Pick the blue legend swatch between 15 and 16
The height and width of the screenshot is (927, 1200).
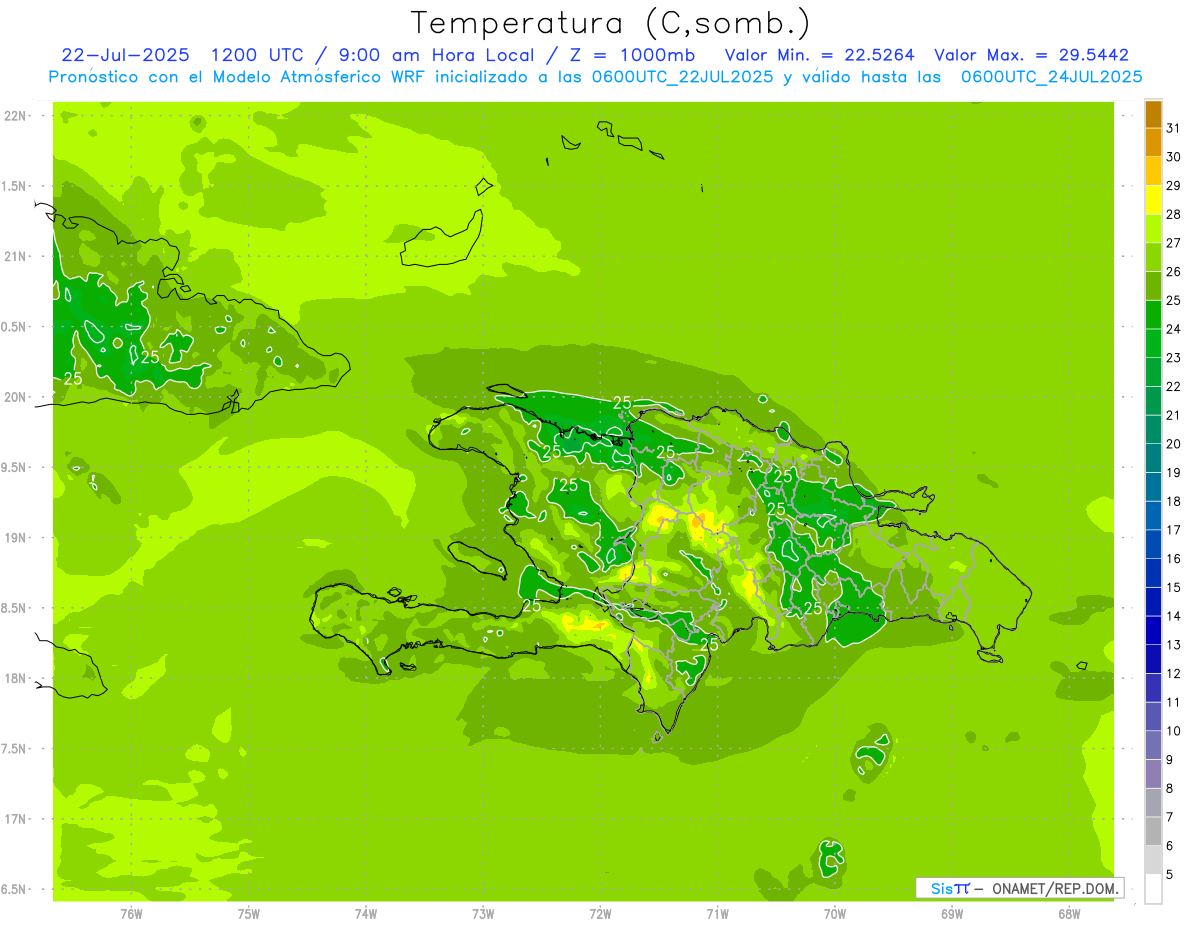[x=1153, y=573]
